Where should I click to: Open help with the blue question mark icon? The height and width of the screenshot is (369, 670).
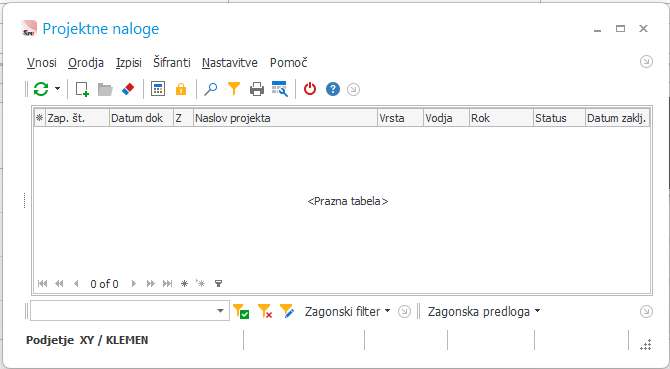[333, 89]
